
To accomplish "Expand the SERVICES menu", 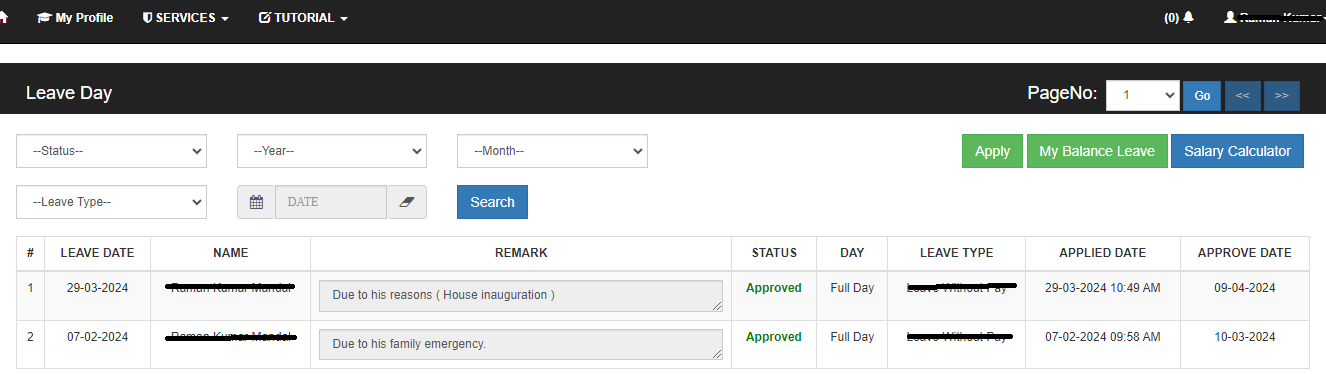I will 185,18.
